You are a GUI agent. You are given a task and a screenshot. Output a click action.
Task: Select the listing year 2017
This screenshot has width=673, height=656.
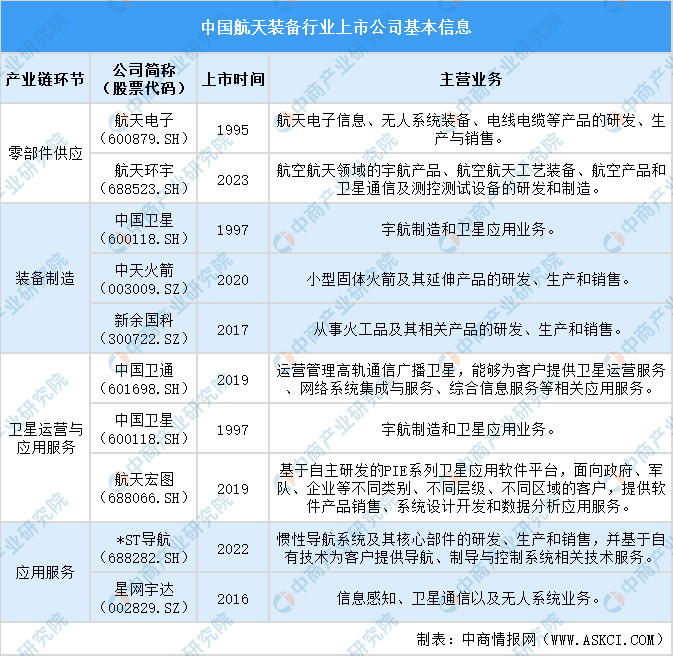click(x=233, y=330)
